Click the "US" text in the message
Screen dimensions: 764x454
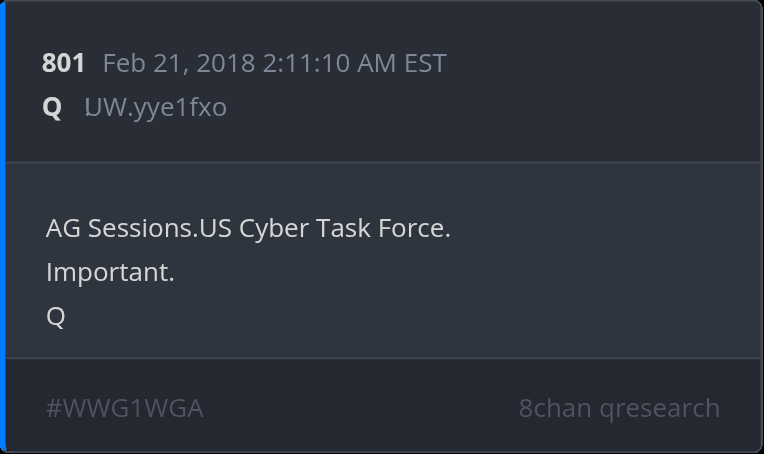coord(215,228)
